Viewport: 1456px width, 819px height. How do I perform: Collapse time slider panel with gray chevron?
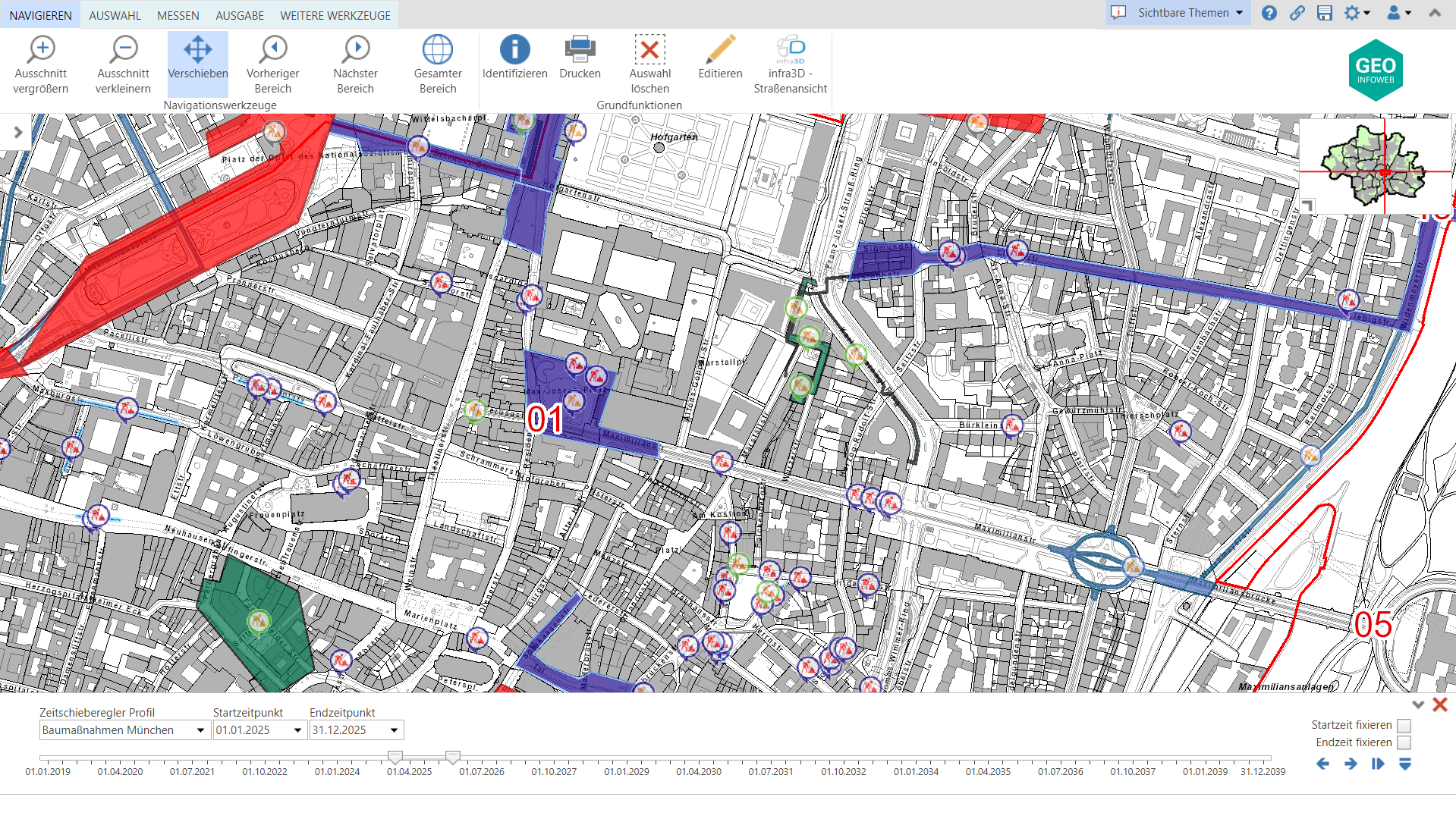click(1418, 704)
